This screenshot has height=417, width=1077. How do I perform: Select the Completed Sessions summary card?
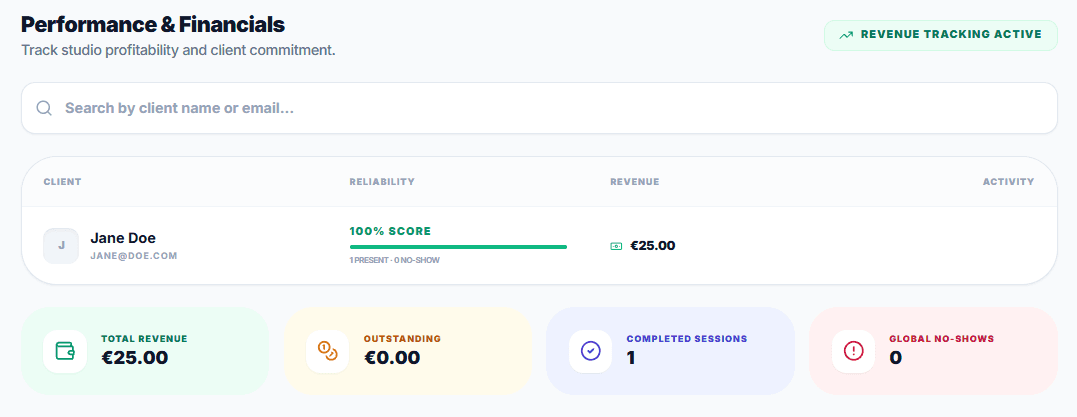(670, 351)
